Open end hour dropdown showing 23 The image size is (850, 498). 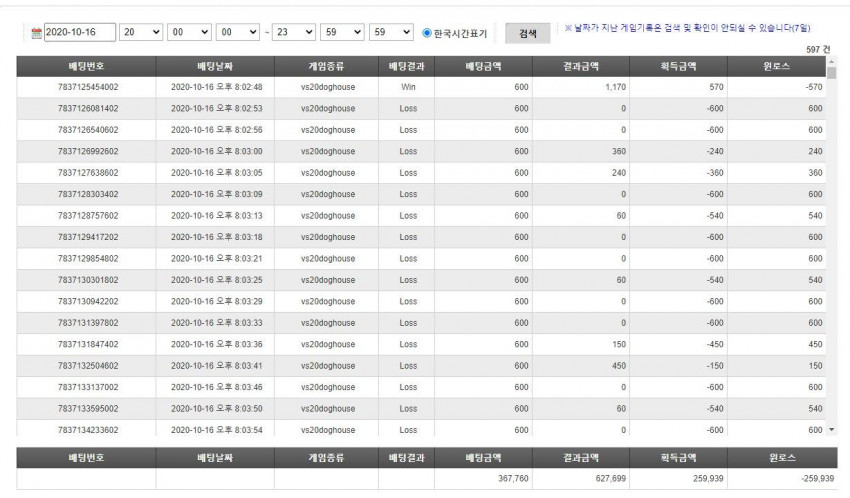click(293, 33)
